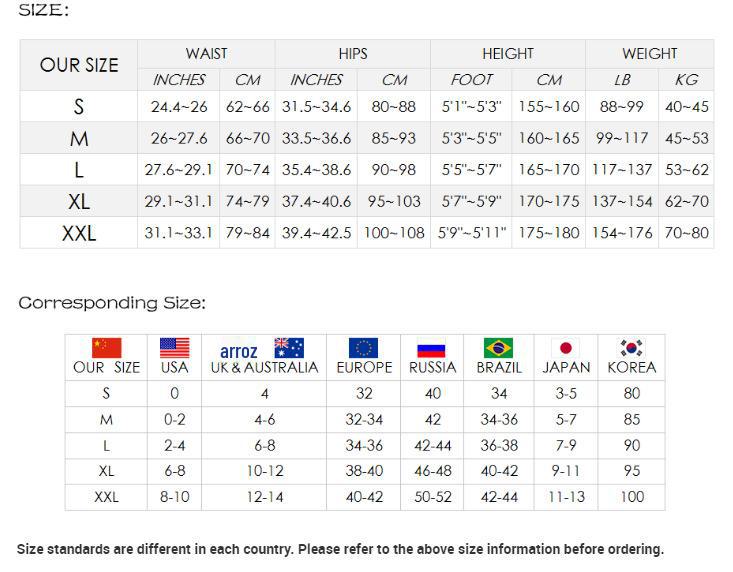Click the Brazil flag icon
The width and height of the screenshot is (733, 572).
tap(498, 348)
